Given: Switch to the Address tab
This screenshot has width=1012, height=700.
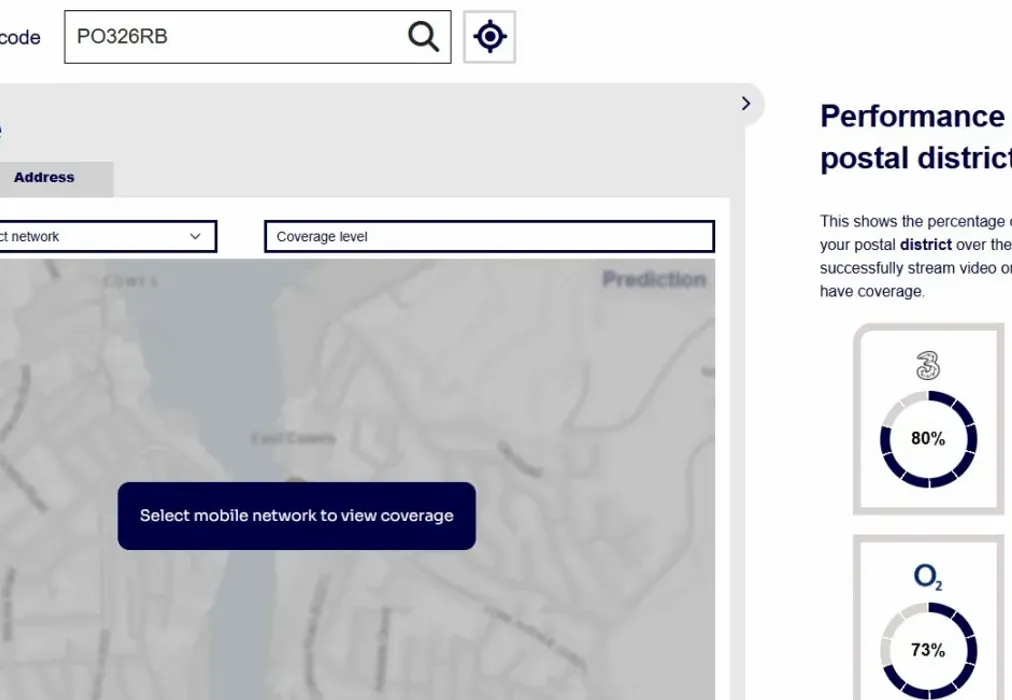Looking at the screenshot, I should coord(44,178).
